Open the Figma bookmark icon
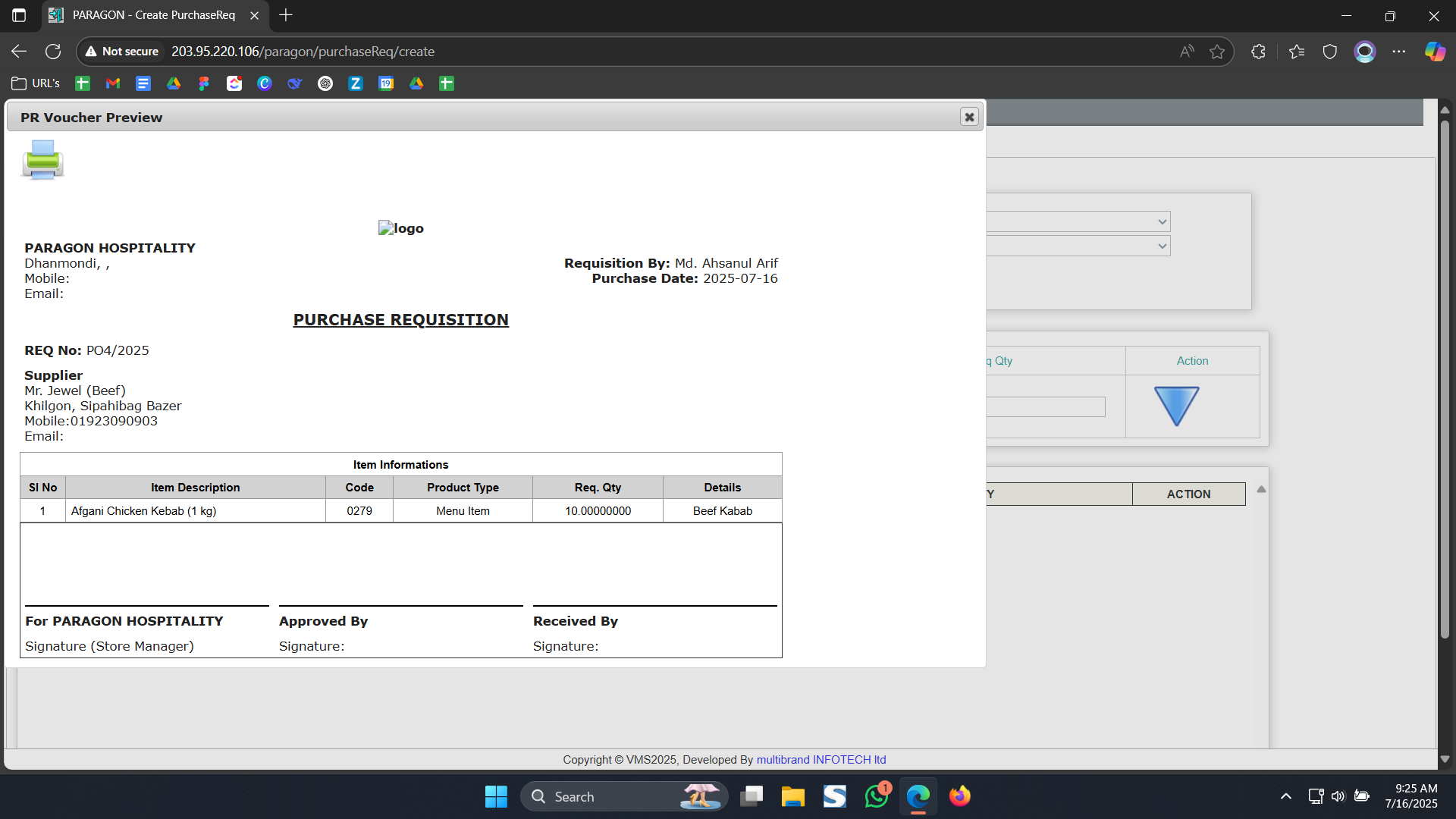 (x=204, y=83)
